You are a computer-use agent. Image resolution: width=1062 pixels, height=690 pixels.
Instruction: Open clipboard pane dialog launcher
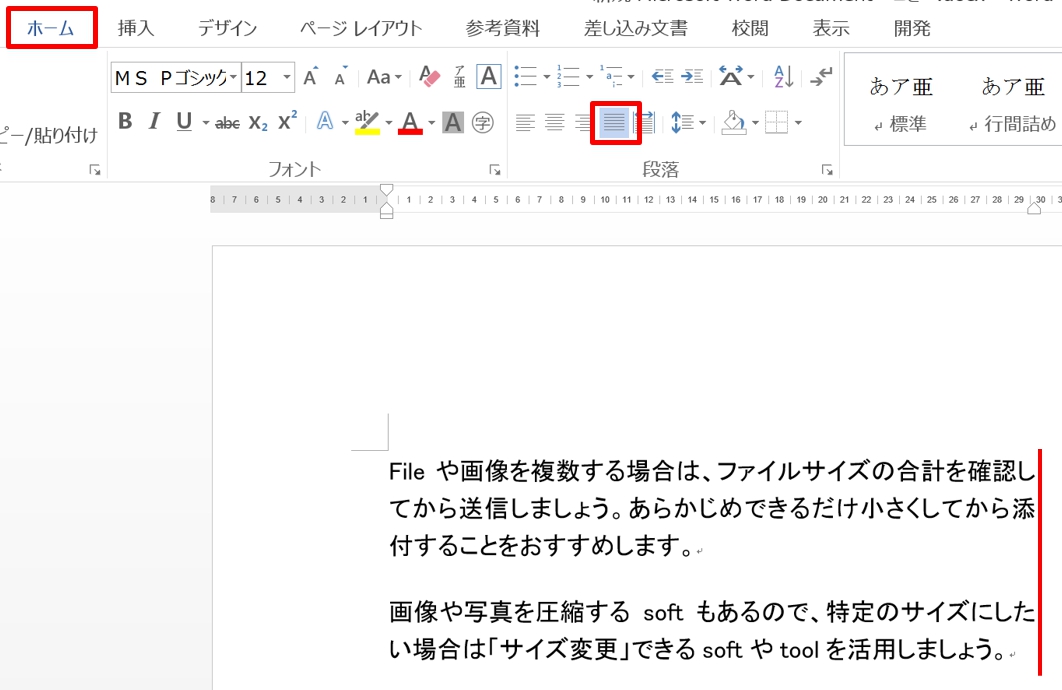(x=95, y=171)
